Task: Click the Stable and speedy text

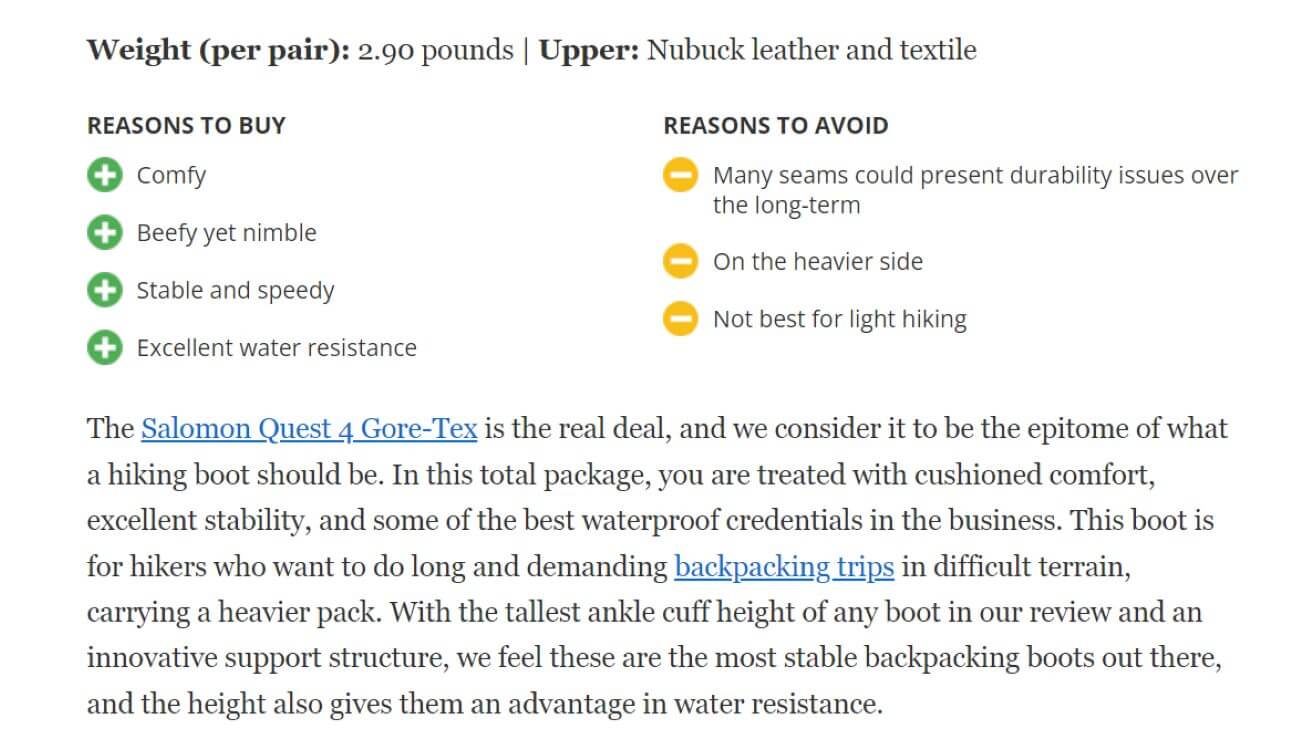Action: pos(236,291)
